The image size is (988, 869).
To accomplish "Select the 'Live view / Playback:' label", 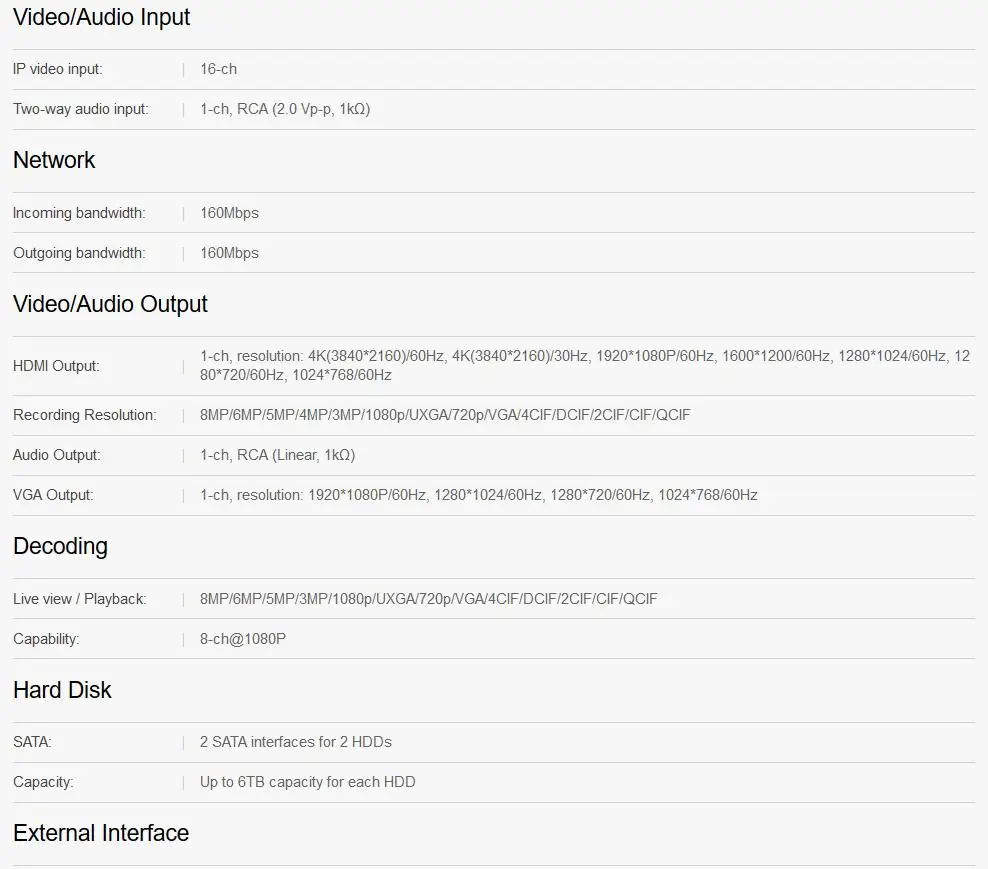I will tap(79, 599).
